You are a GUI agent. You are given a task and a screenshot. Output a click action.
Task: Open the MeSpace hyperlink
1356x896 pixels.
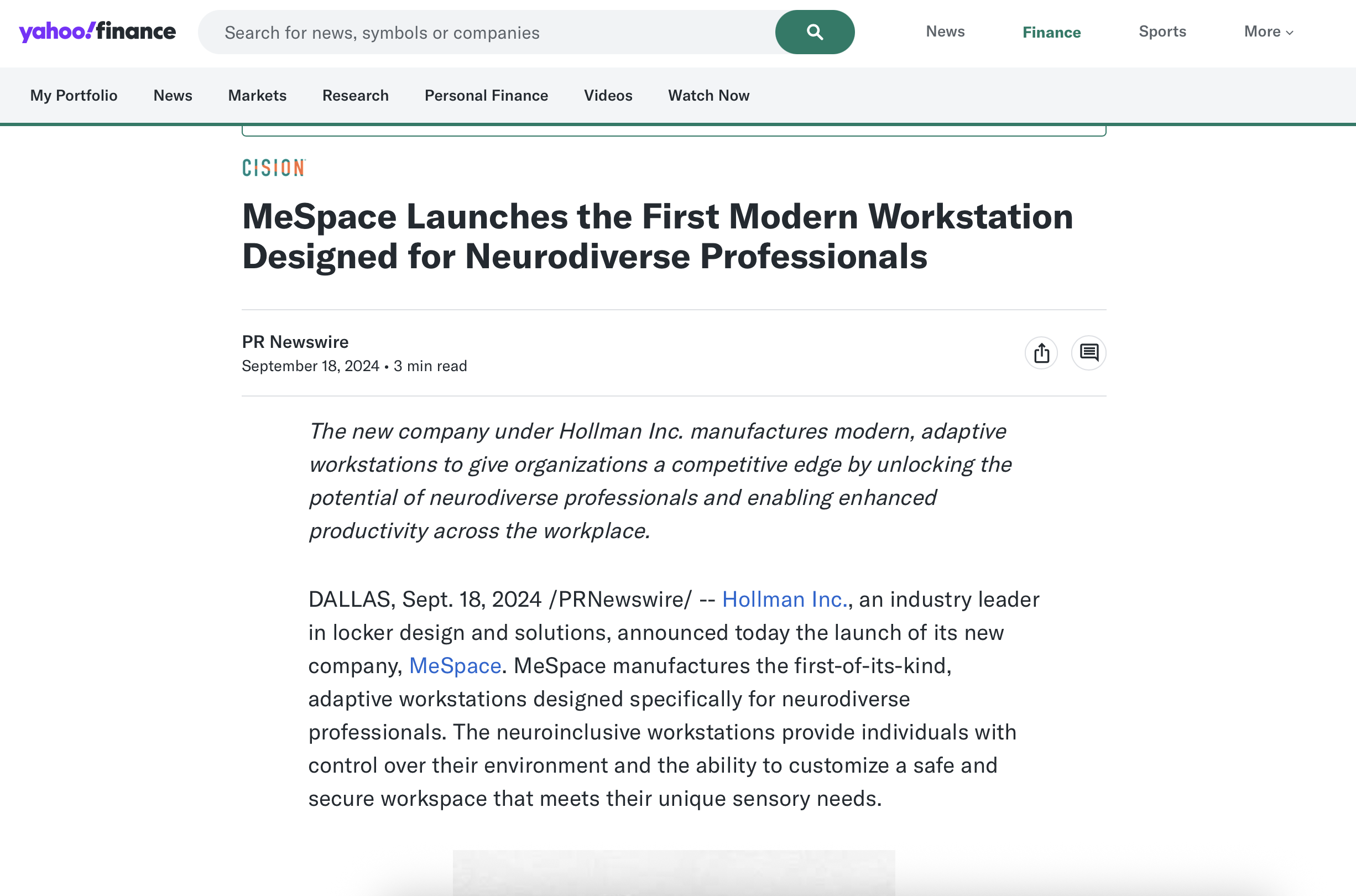455,666
